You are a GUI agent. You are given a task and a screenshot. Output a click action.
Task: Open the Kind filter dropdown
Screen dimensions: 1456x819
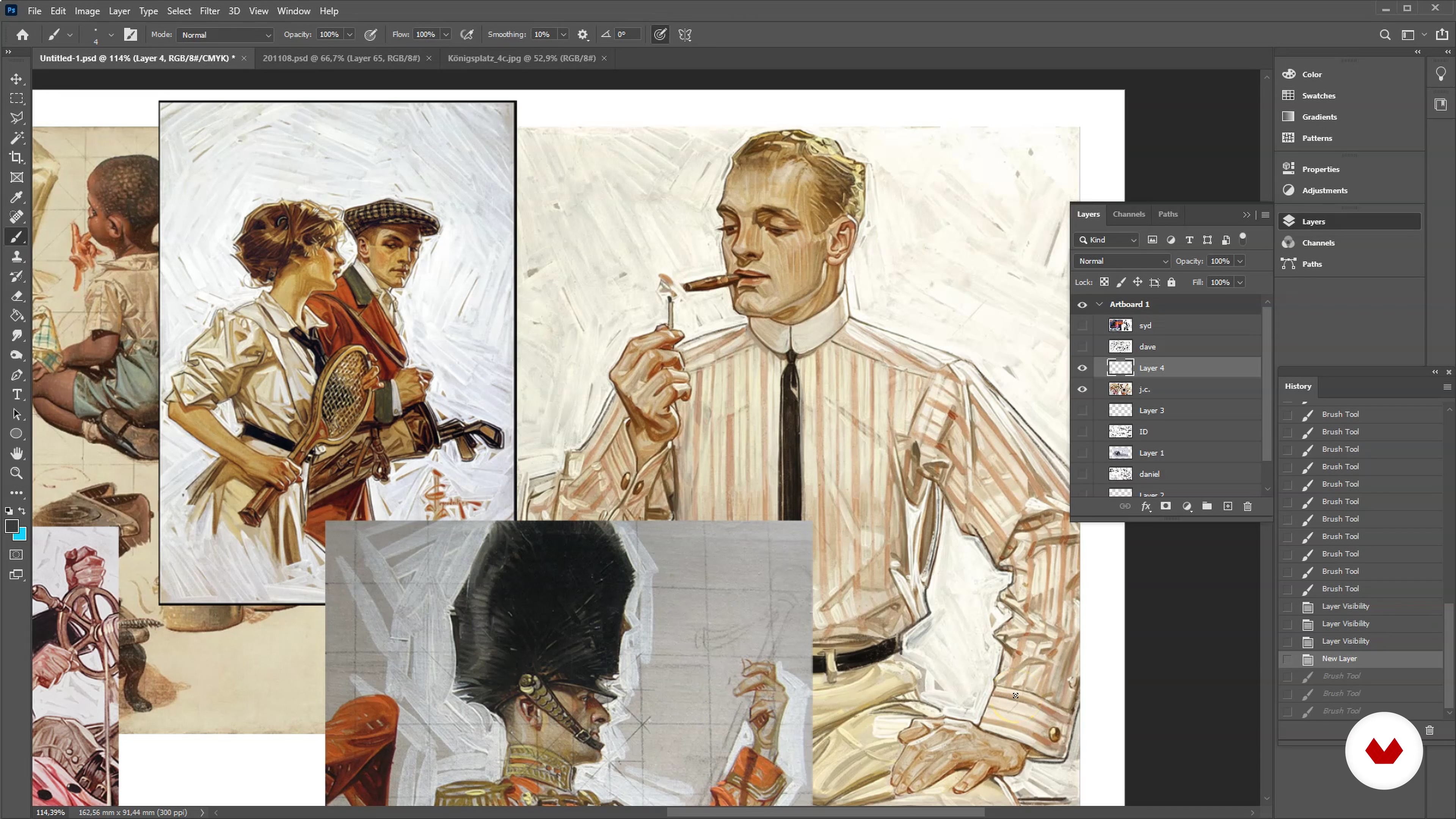1106,240
